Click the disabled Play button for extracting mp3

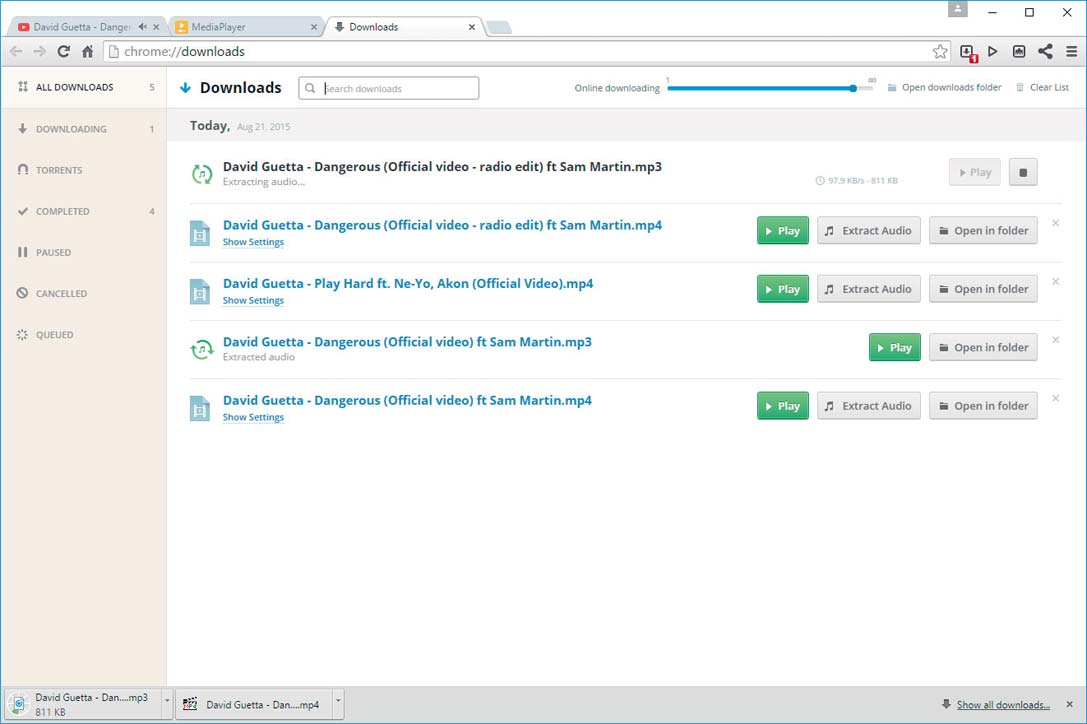click(975, 173)
